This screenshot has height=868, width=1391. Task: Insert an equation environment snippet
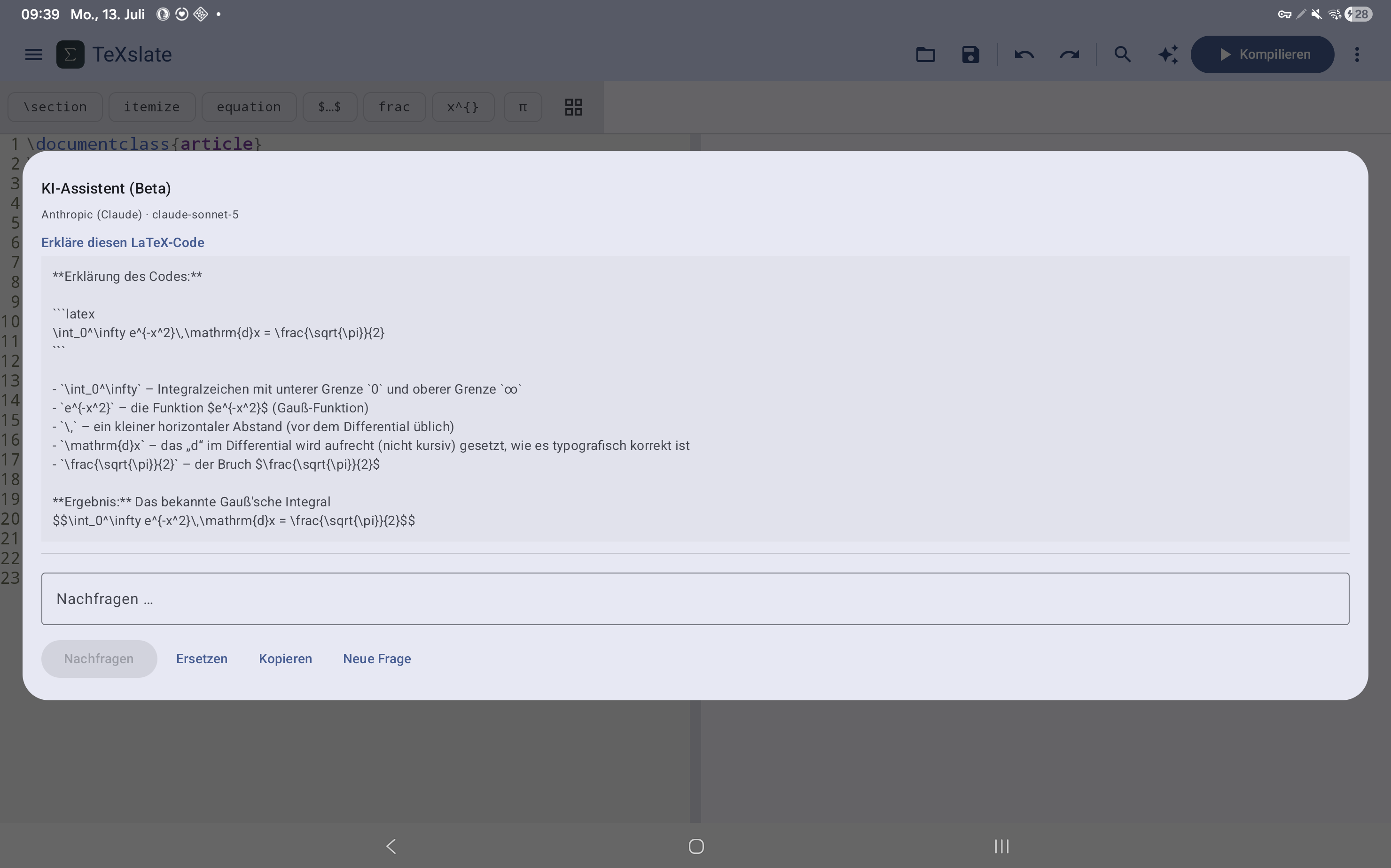click(249, 107)
